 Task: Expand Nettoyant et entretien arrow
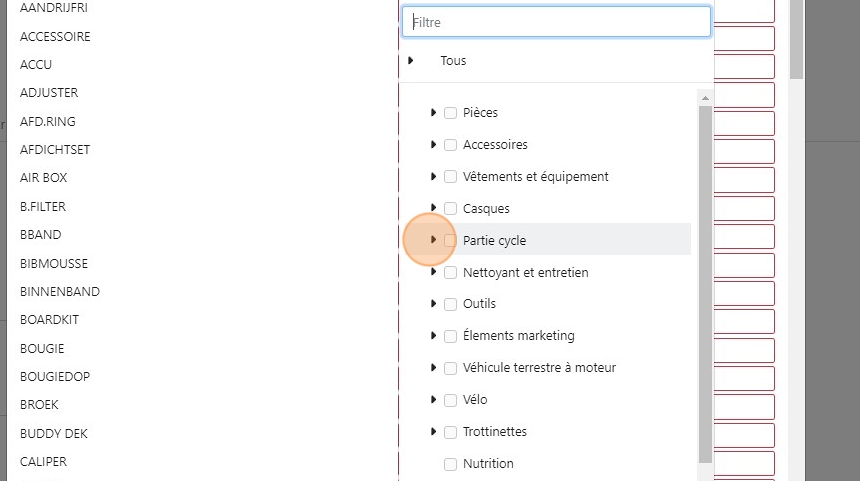(x=433, y=272)
